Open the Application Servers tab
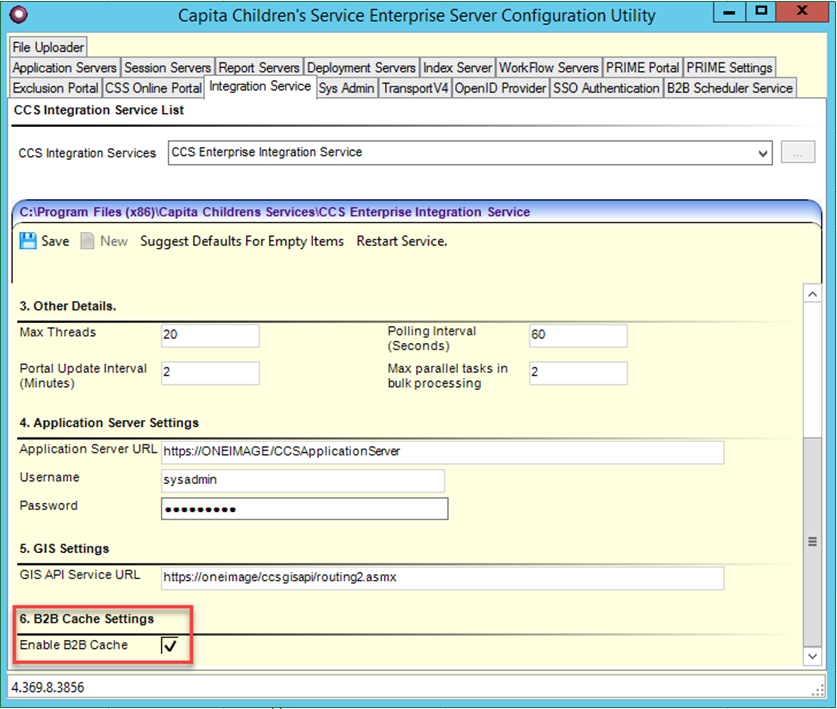 pos(65,68)
